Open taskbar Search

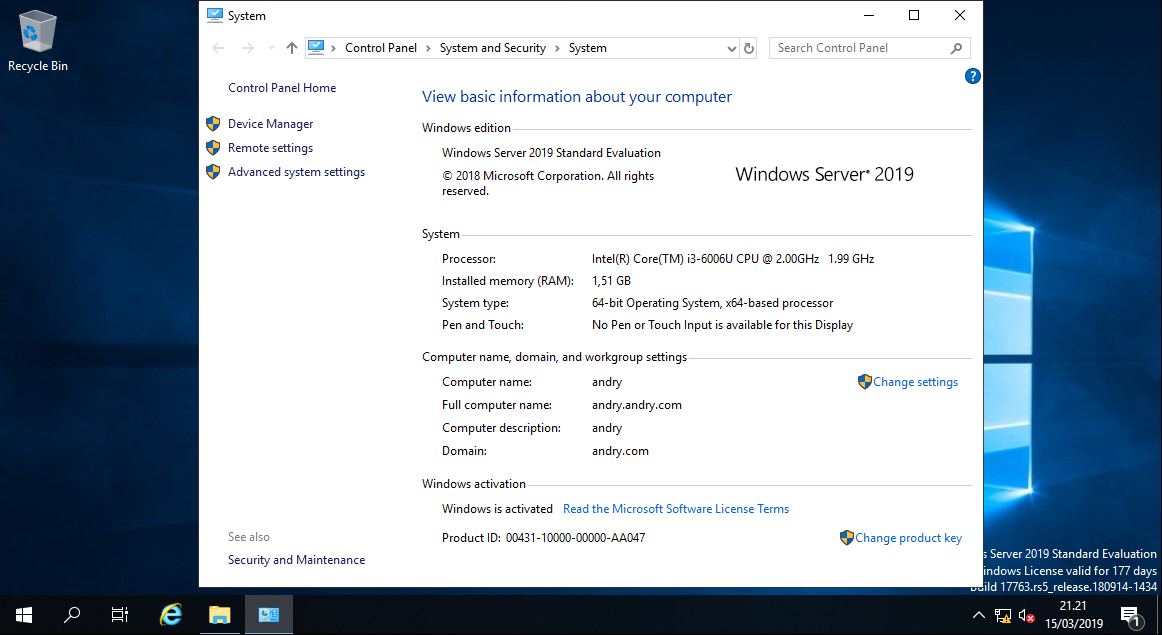(x=72, y=614)
